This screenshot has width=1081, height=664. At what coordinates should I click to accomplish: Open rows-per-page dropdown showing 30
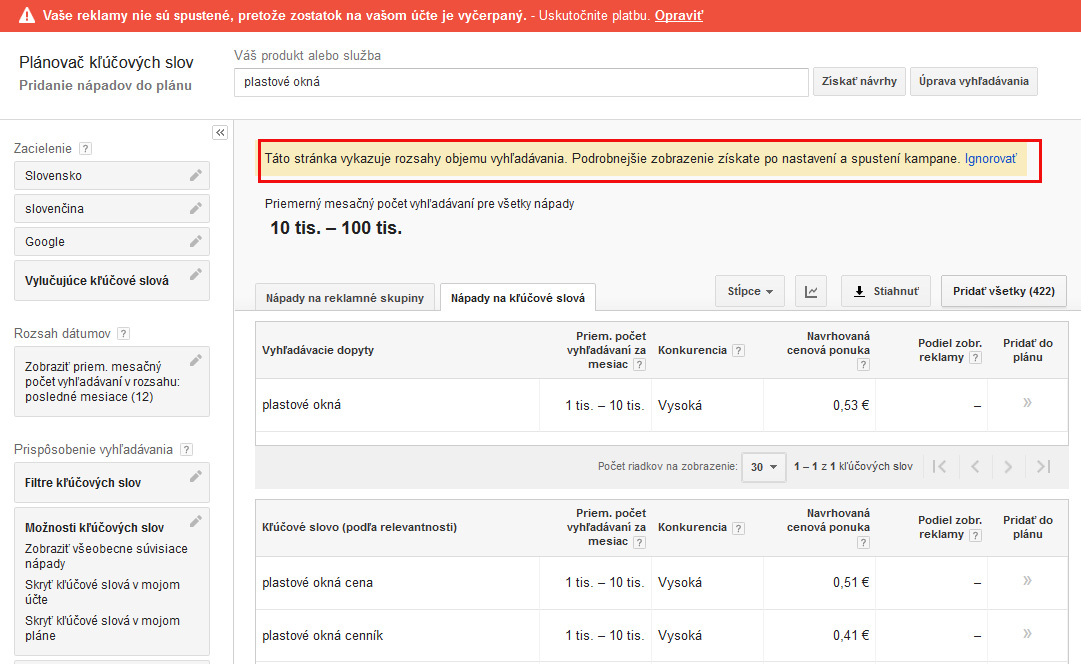click(764, 467)
